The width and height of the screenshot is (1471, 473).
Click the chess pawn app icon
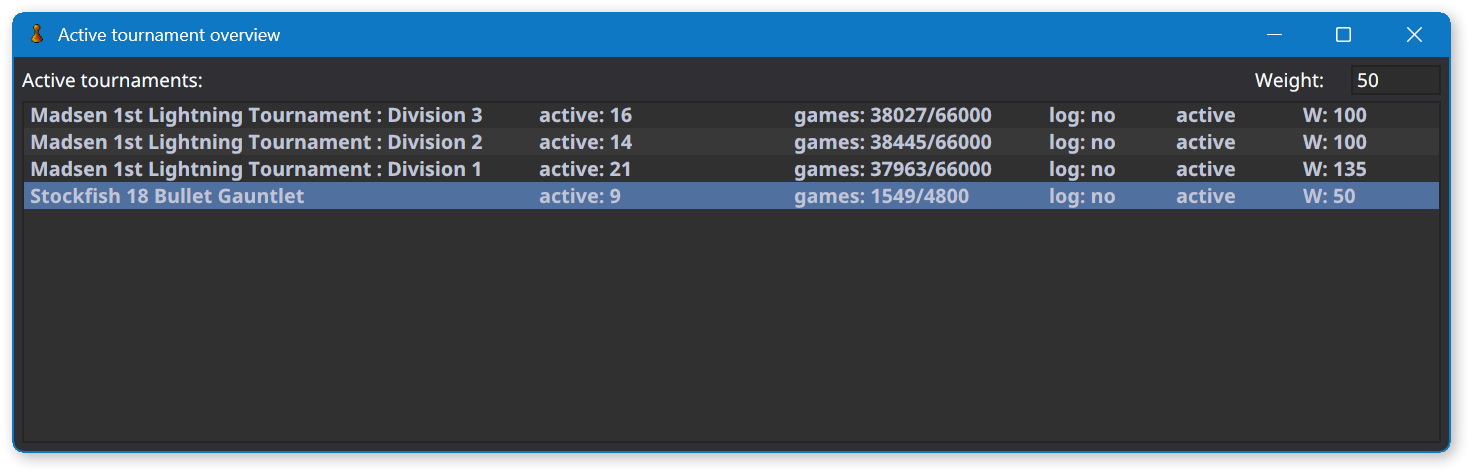point(37,35)
